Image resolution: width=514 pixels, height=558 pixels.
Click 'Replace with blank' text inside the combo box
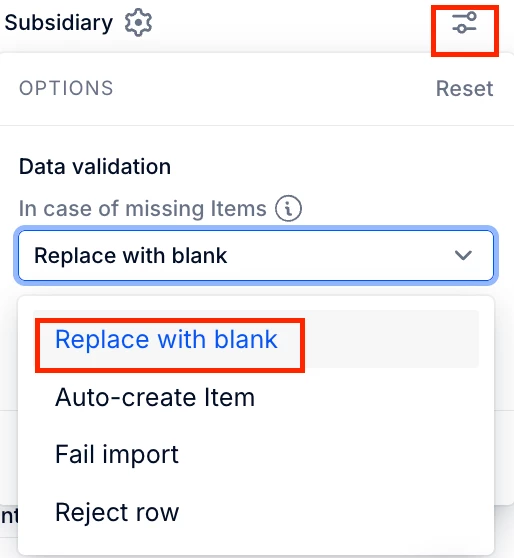coord(130,256)
